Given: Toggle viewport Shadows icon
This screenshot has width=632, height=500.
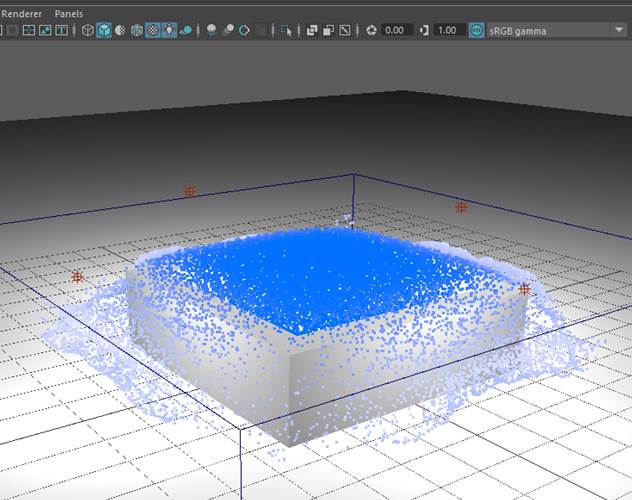Looking at the screenshot, I should click(x=186, y=30).
